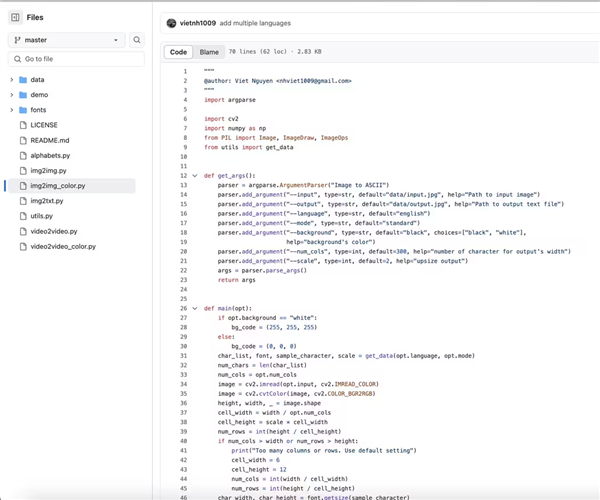Click the fonts folder icon
This screenshot has height=500, width=600.
click(x=23, y=110)
